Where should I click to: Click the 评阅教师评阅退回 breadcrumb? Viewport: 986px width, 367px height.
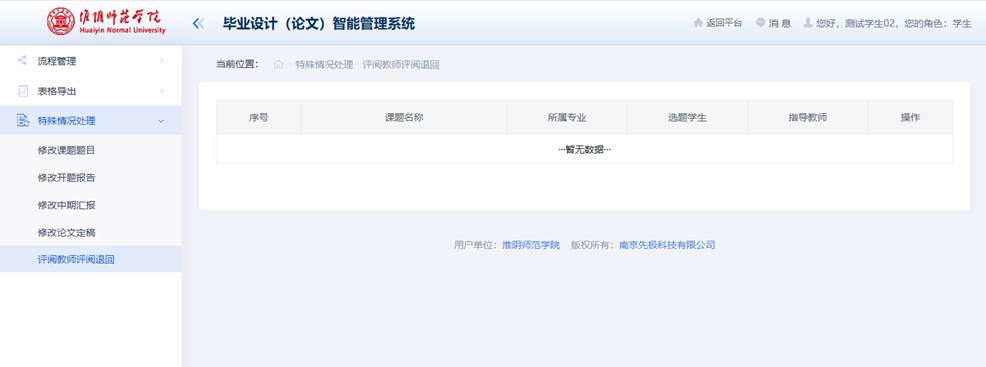click(x=401, y=65)
